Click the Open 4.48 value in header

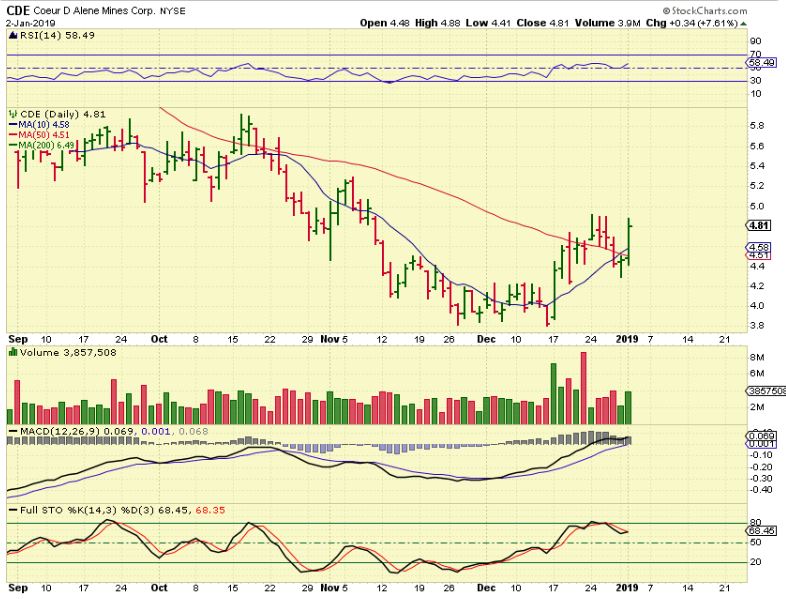[x=385, y=23]
